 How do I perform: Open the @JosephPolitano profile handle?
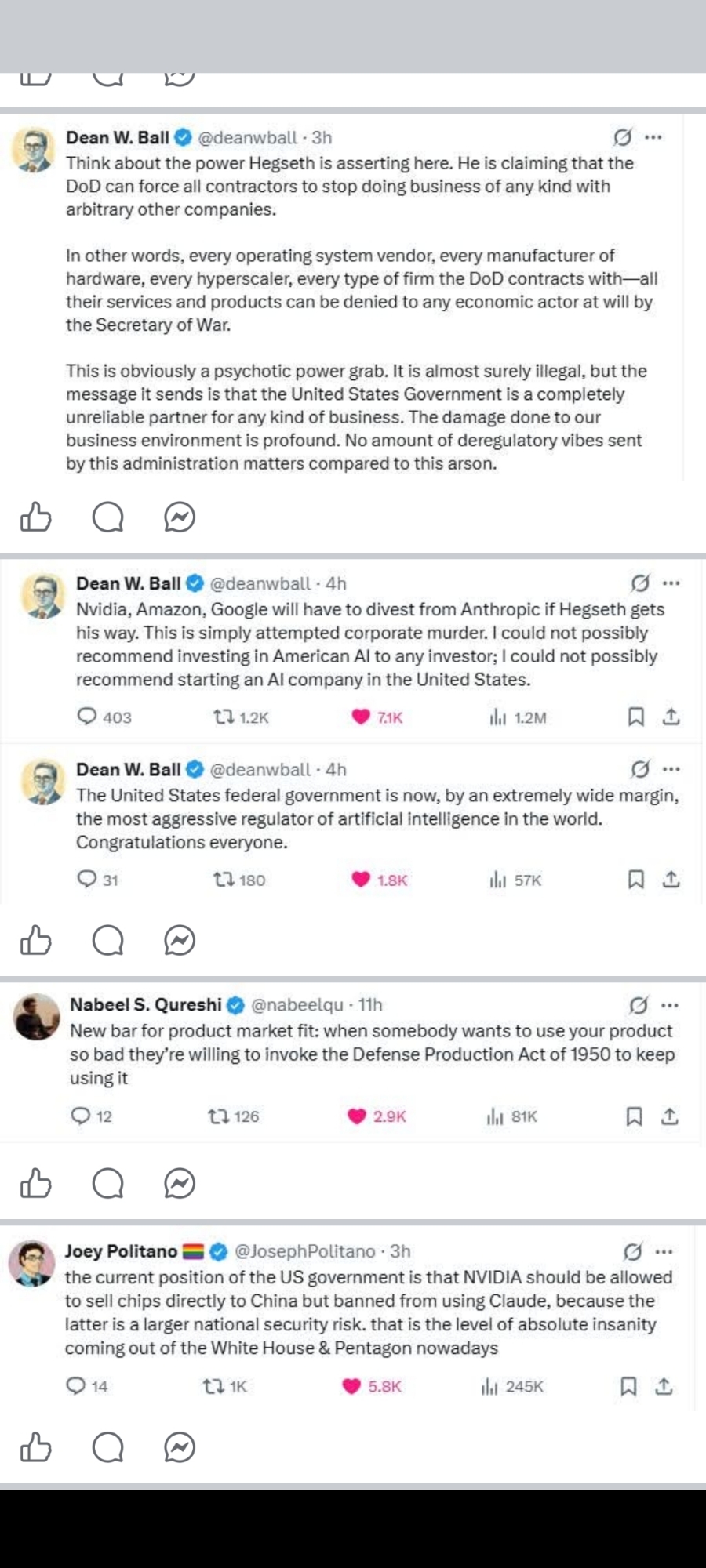(x=305, y=1251)
